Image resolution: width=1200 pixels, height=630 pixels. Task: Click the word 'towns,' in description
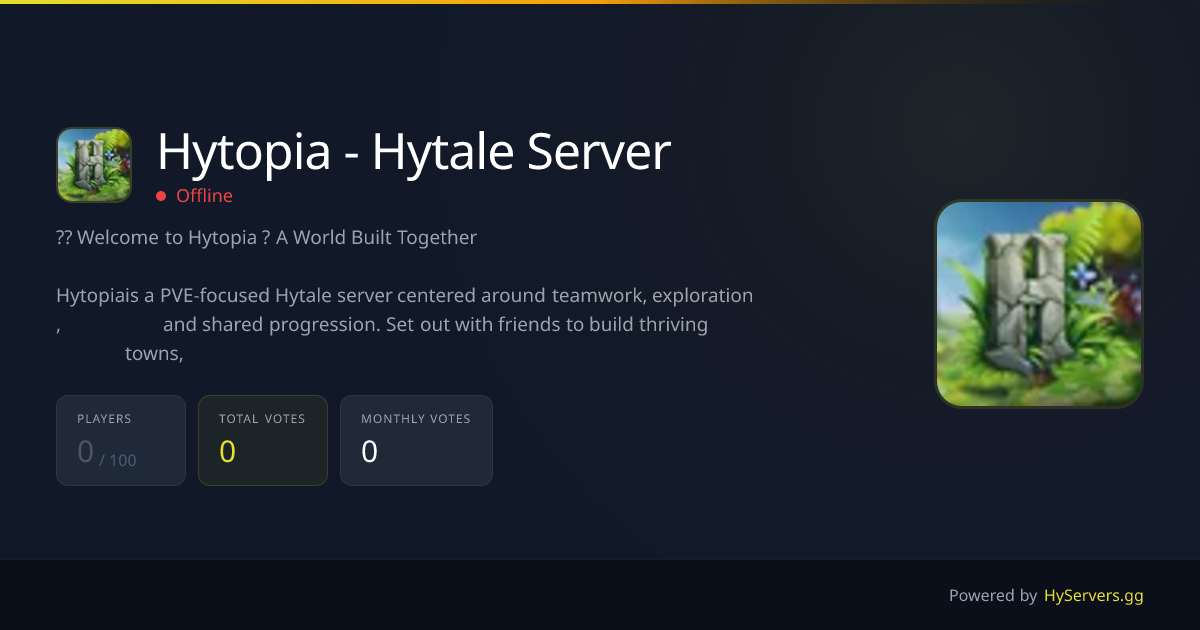click(154, 354)
